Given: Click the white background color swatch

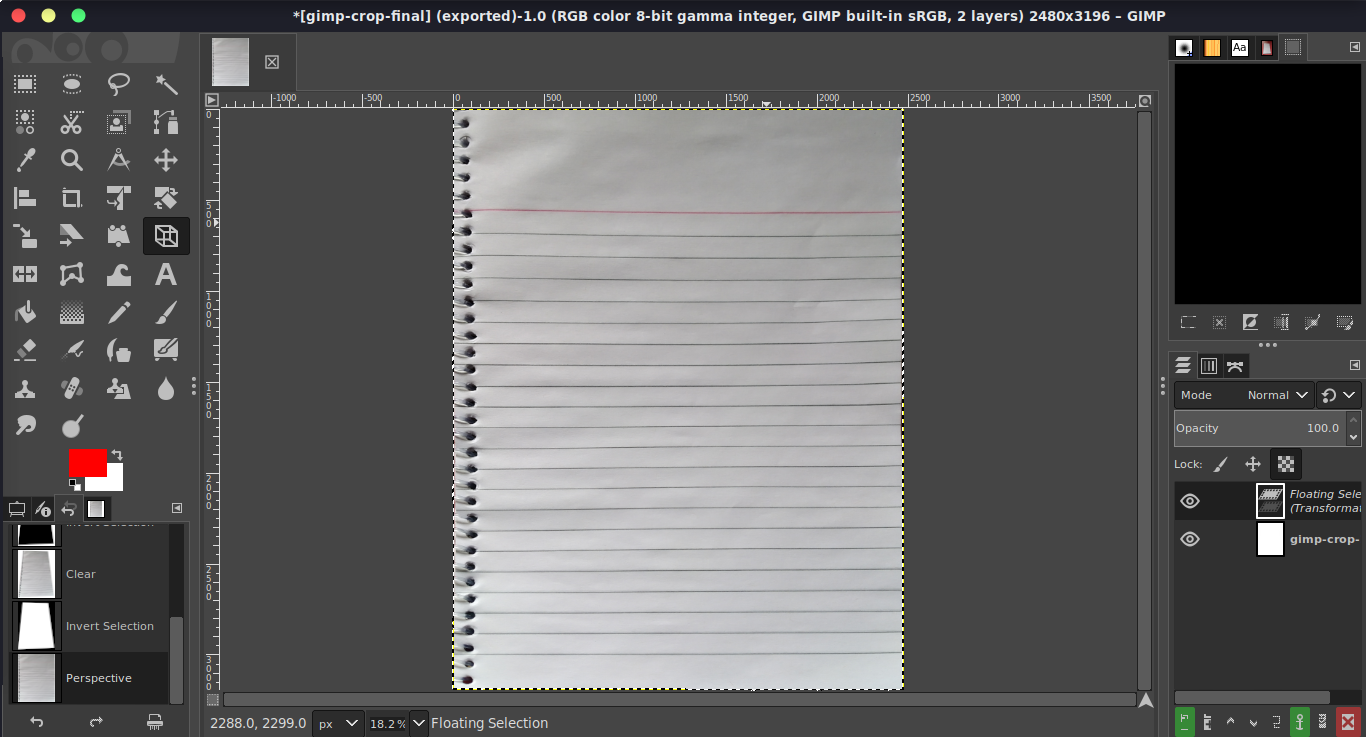Looking at the screenshot, I should tap(112, 482).
